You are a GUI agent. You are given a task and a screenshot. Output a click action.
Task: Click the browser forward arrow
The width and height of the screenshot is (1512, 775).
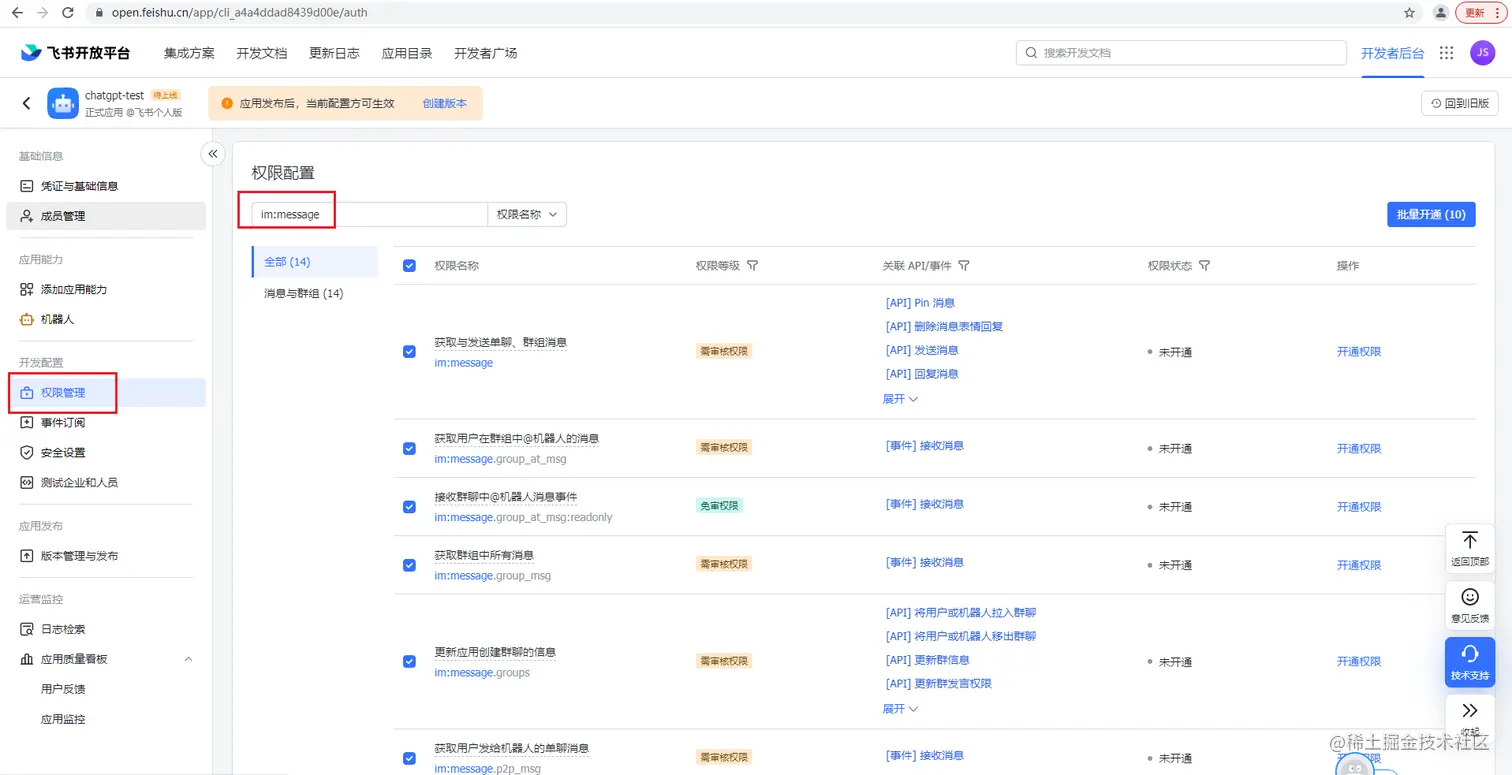(42, 13)
